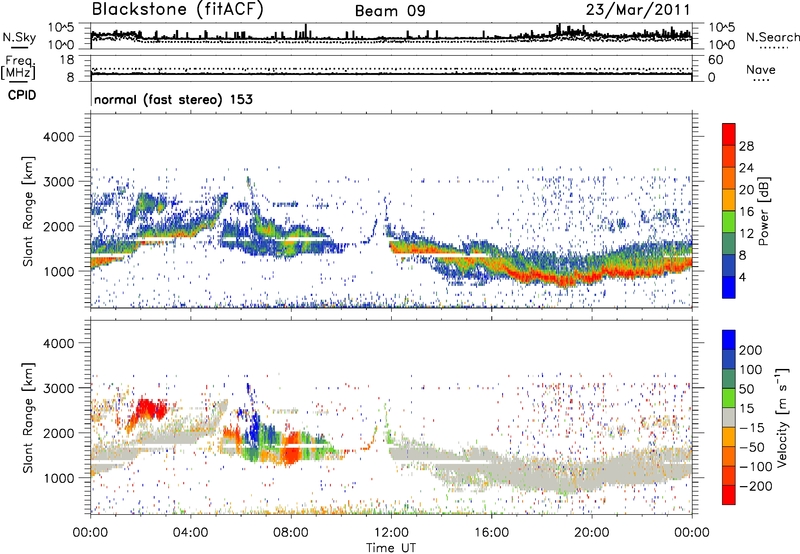800x554 pixels.
Task: Click the "Nave" label
Action: point(761,70)
